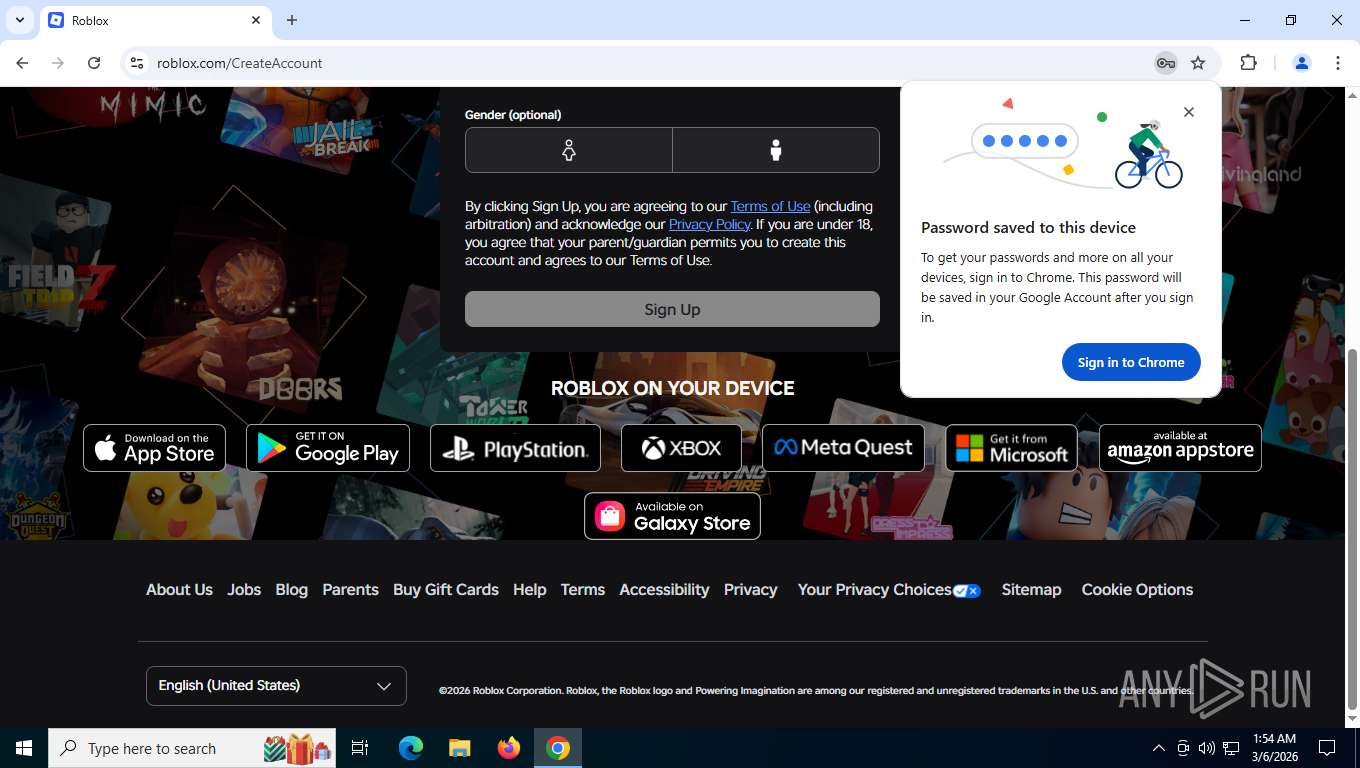Open a new browser tab
Viewport: 1360px width, 768px height.
[292, 20]
